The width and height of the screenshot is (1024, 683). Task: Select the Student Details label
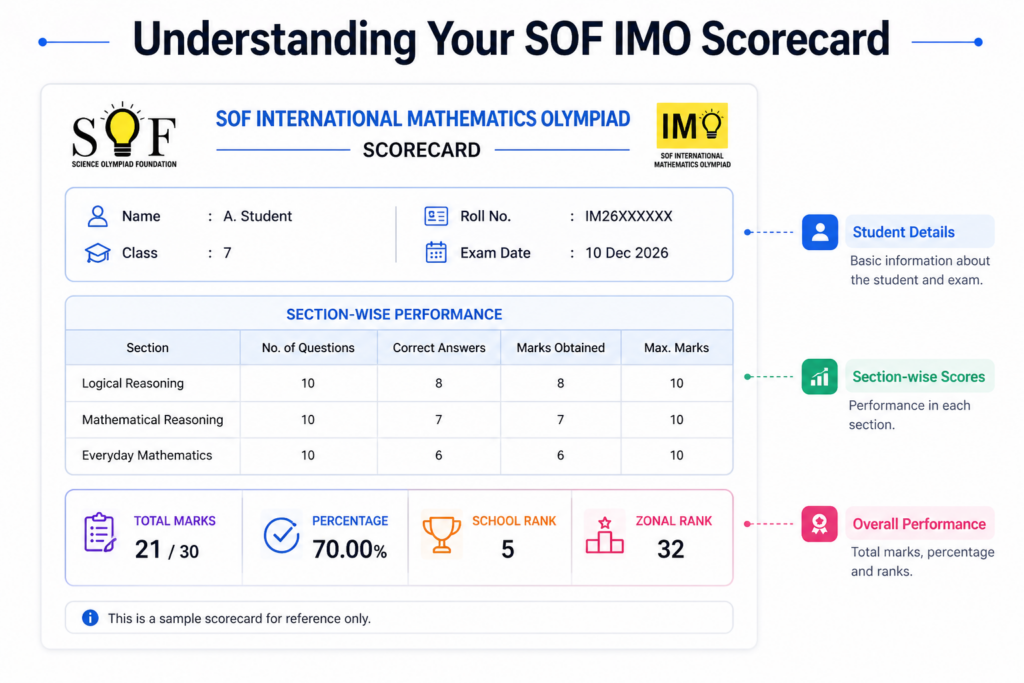click(903, 232)
